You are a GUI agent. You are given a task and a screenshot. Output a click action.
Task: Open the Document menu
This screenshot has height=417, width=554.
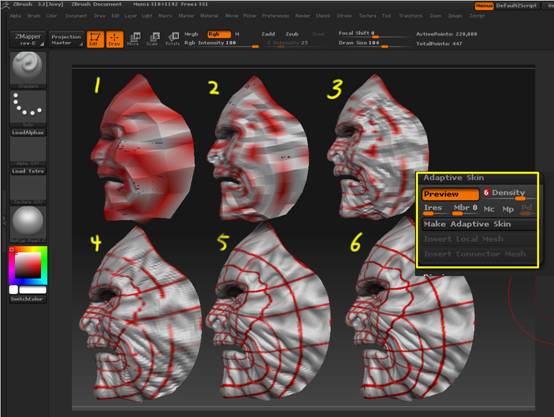[x=76, y=16]
